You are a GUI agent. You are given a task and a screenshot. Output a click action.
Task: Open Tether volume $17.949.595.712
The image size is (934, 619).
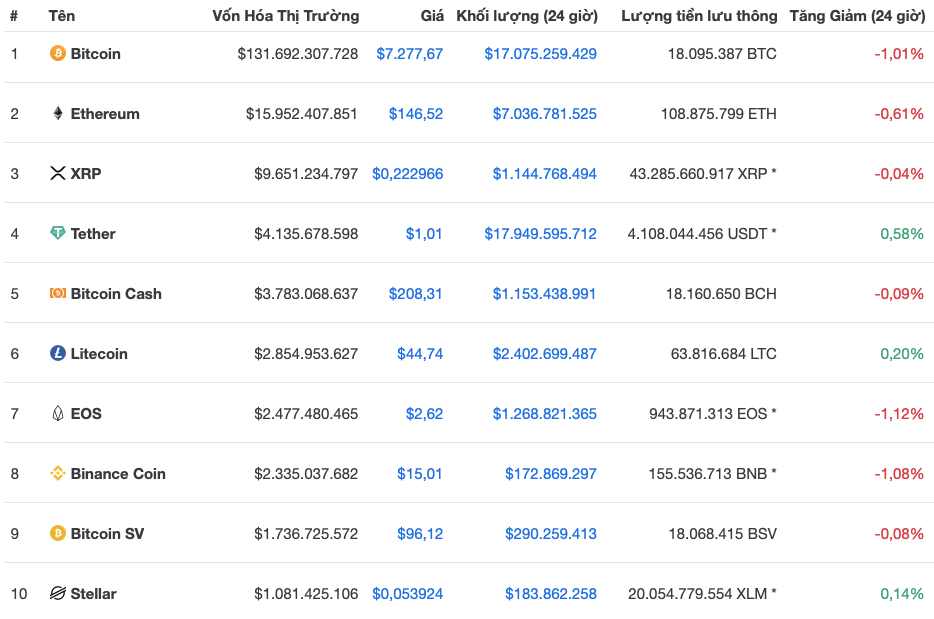click(x=540, y=234)
